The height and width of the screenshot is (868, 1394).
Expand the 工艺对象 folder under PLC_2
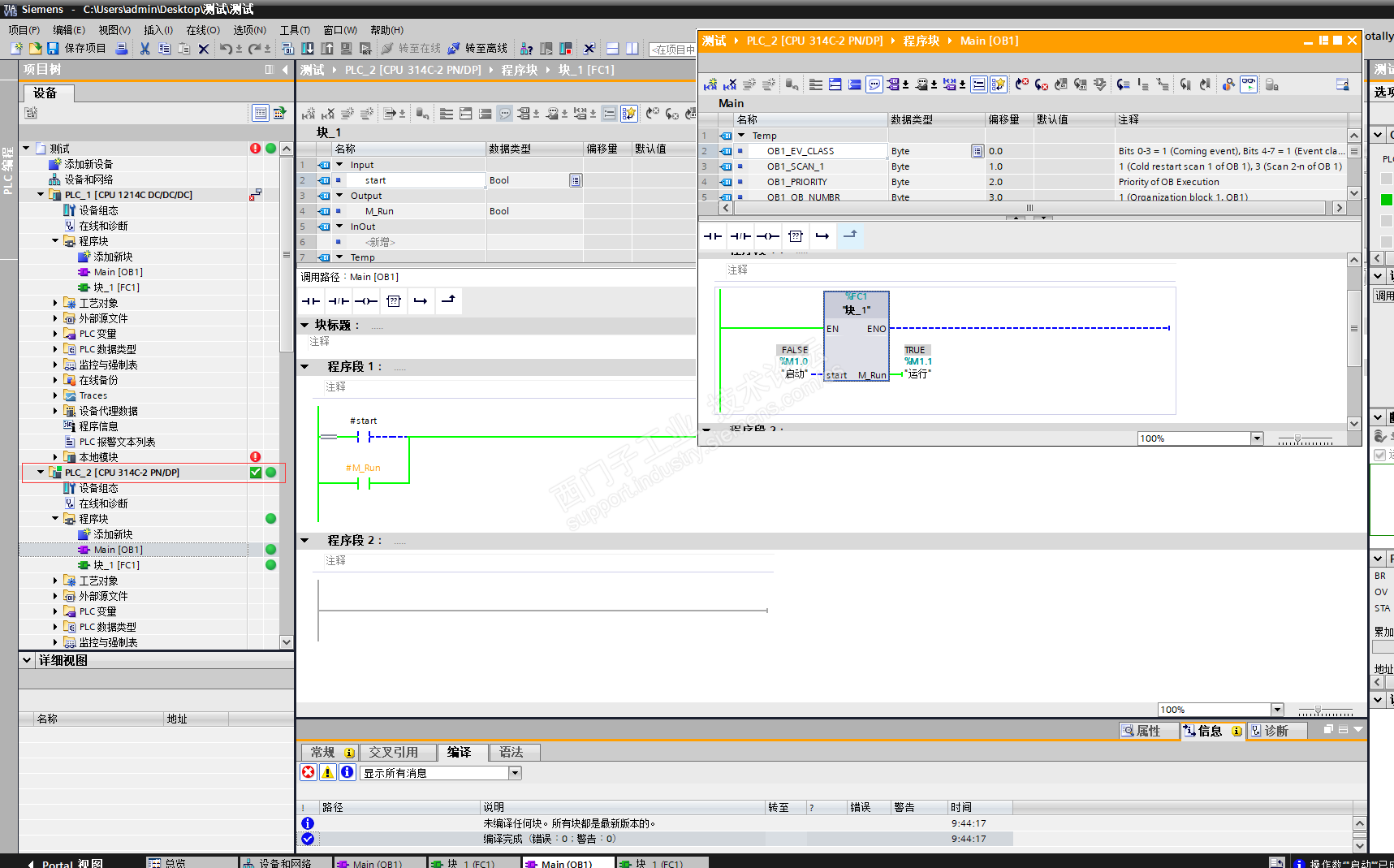pyautogui.click(x=55, y=581)
